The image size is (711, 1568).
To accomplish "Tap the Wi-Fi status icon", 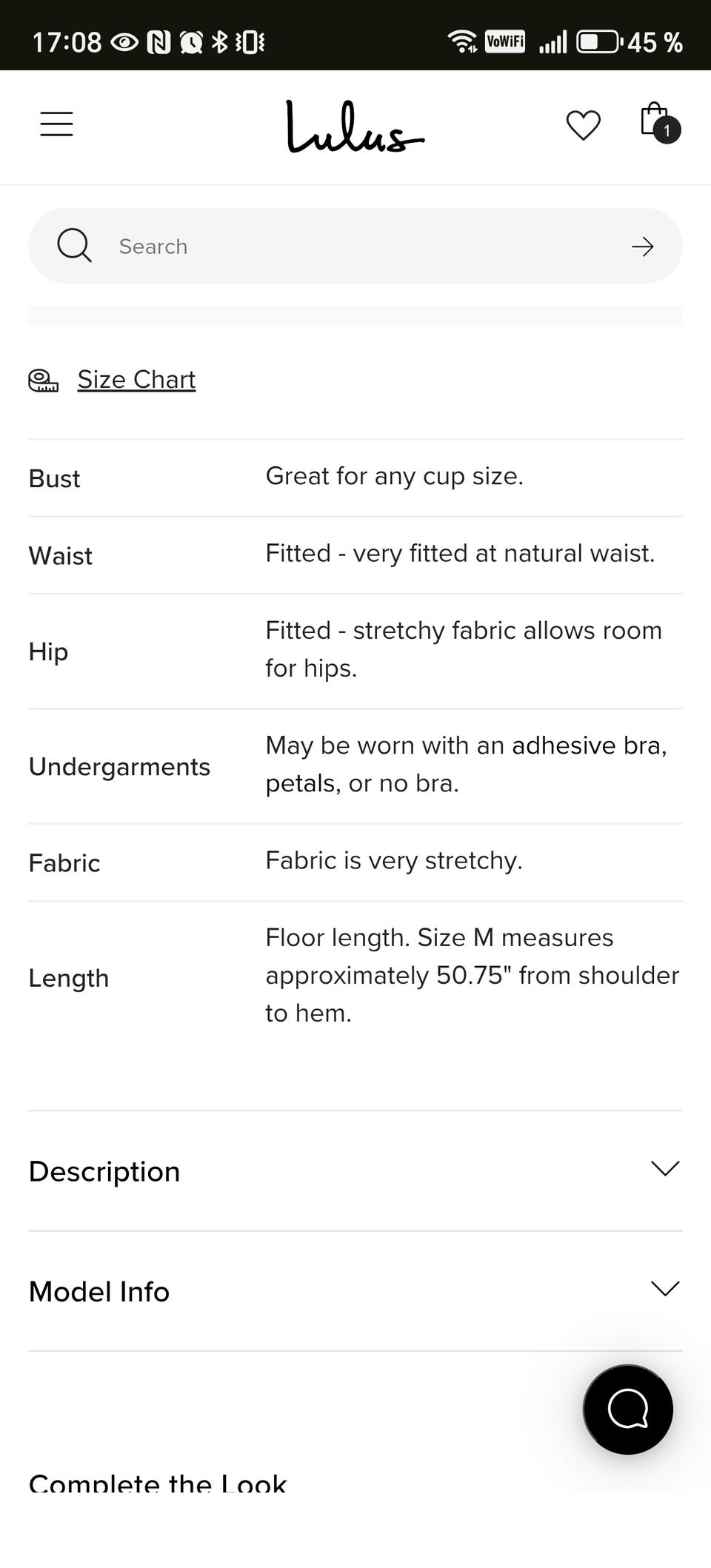I will (x=463, y=41).
